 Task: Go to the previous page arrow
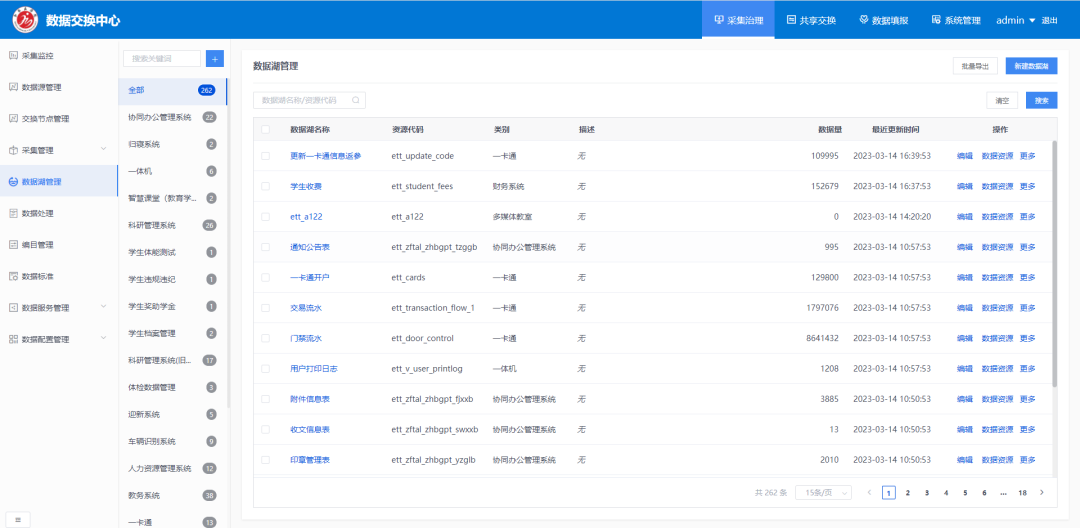(x=869, y=492)
